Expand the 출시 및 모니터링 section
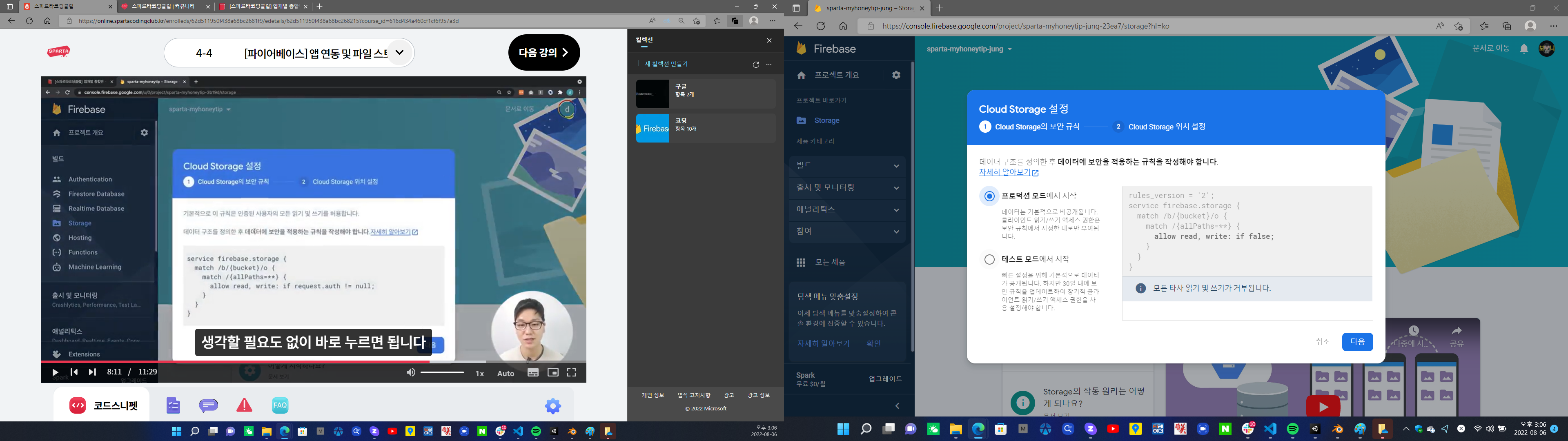 [848, 187]
